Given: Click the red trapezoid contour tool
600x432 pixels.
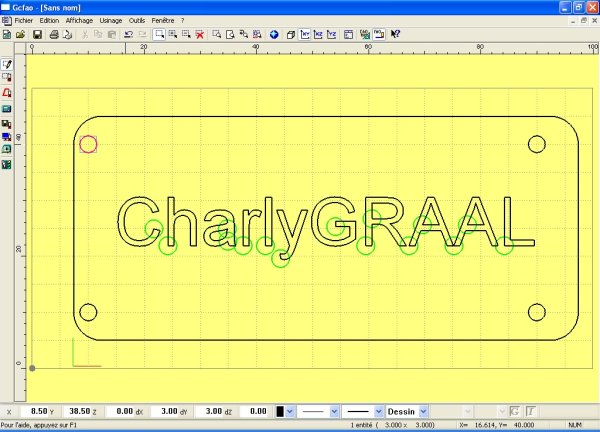Looking at the screenshot, I should click(7, 93).
